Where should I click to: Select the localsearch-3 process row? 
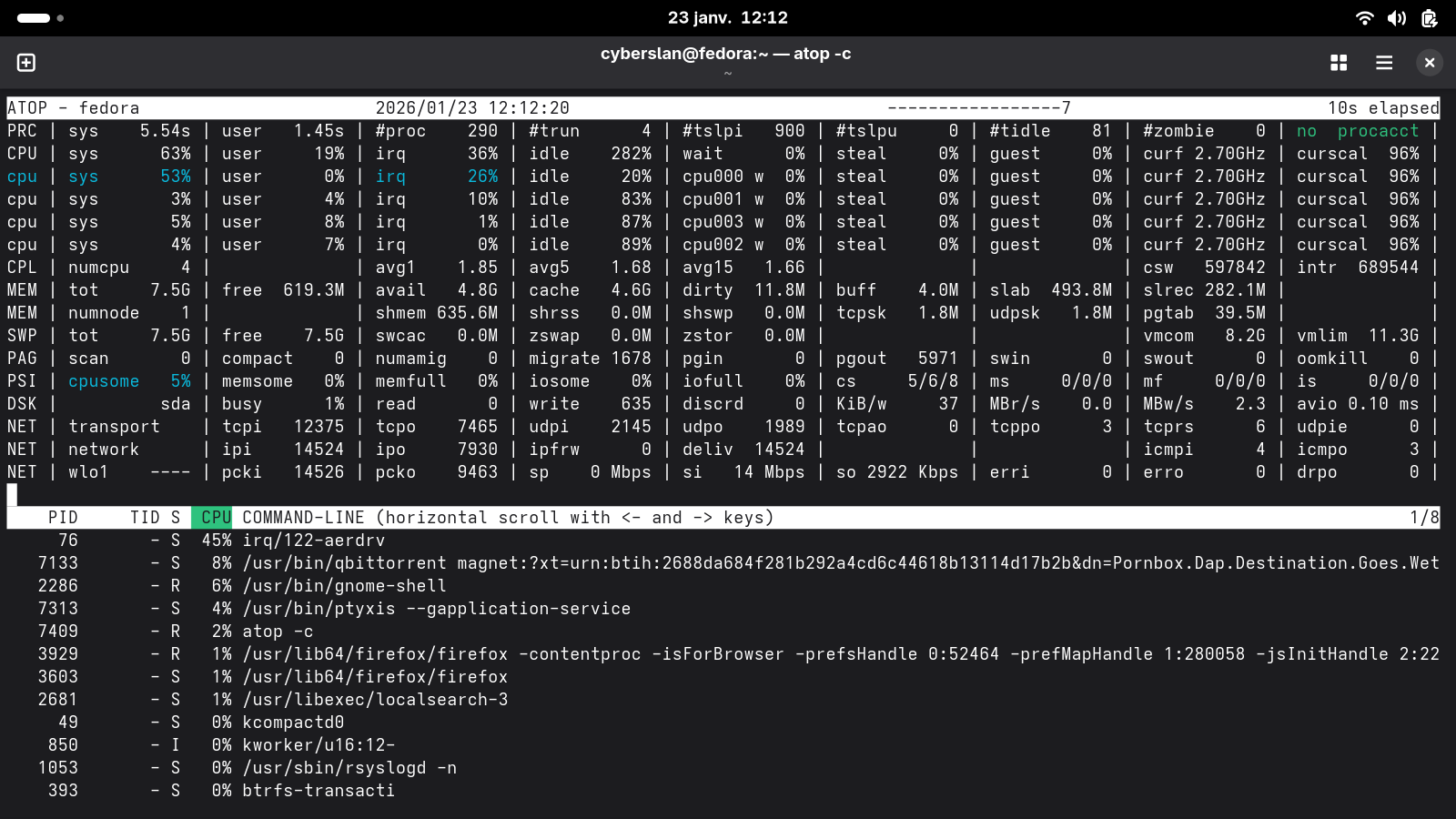point(723,700)
